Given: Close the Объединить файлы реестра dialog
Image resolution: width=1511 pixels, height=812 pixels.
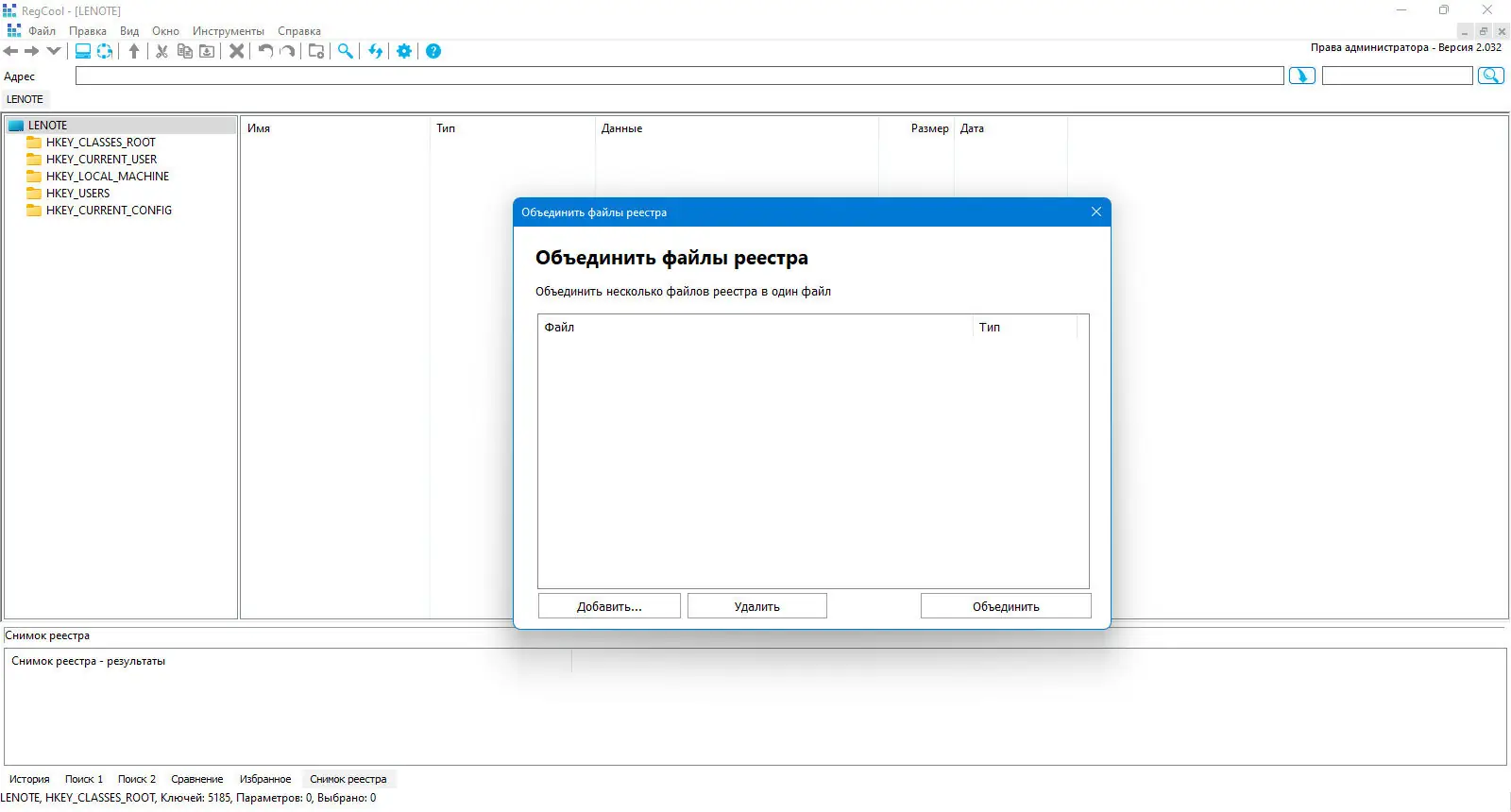Looking at the screenshot, I should (1096, 212).
